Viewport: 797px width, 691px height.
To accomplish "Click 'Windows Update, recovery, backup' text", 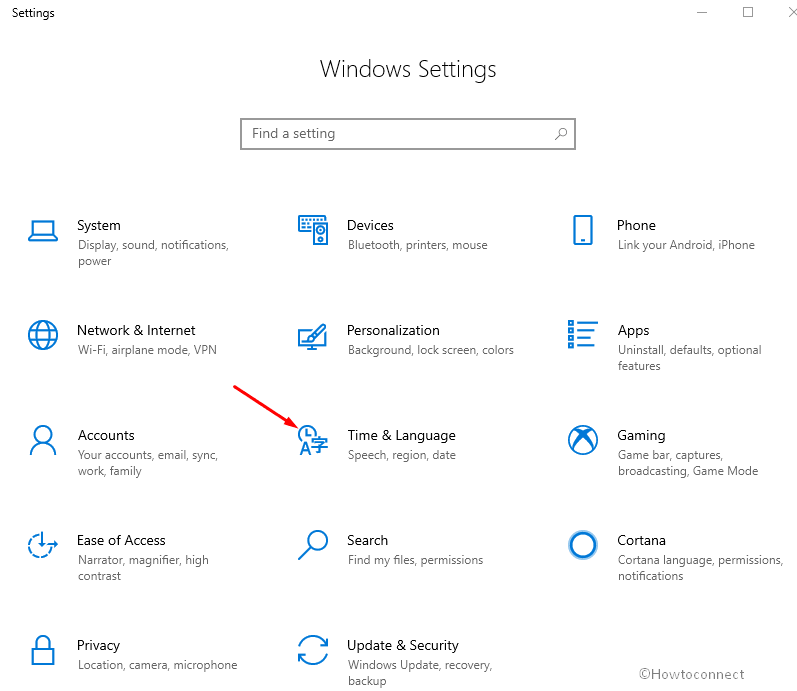I will pos(420,673).
